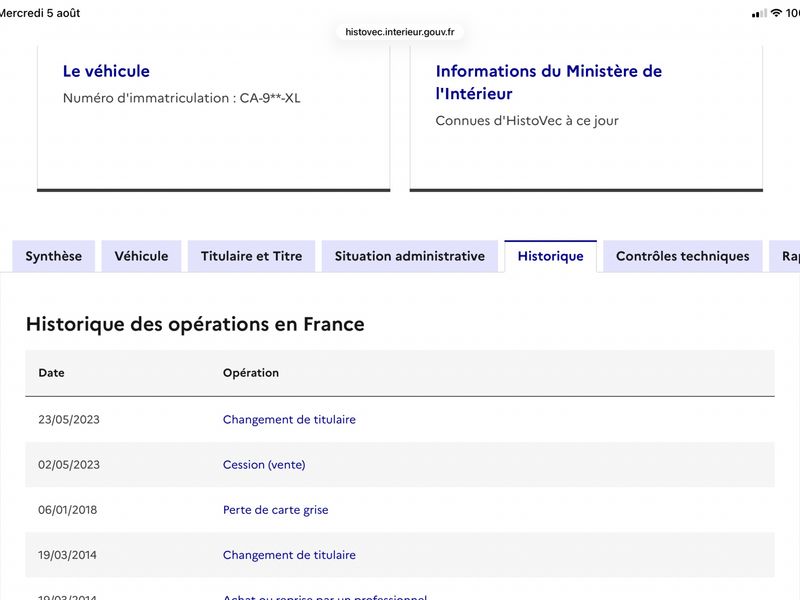Click Perte de carte grise operation
The width and height of the screenshot is (800, 600).
tap(276, 510)
